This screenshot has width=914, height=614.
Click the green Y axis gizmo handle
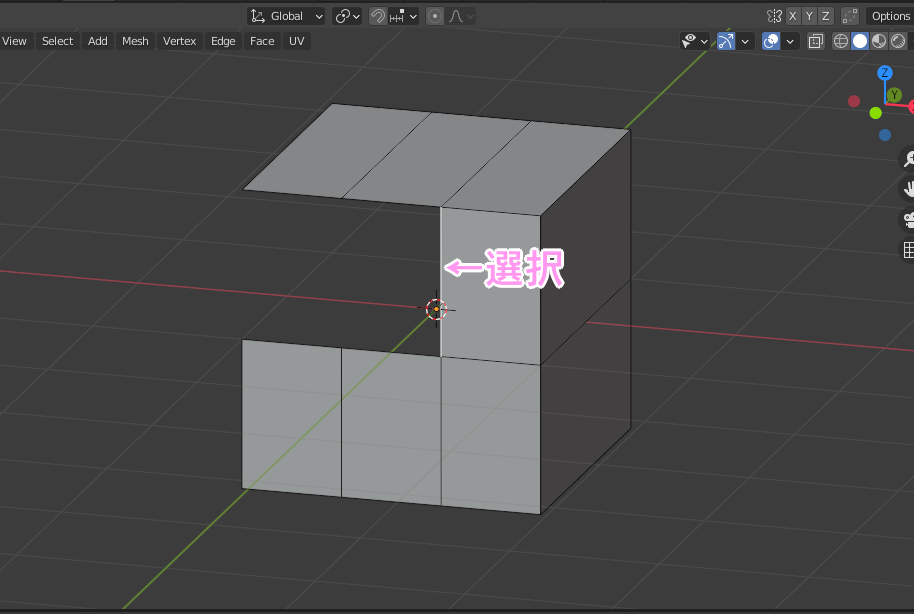(894, 94)
